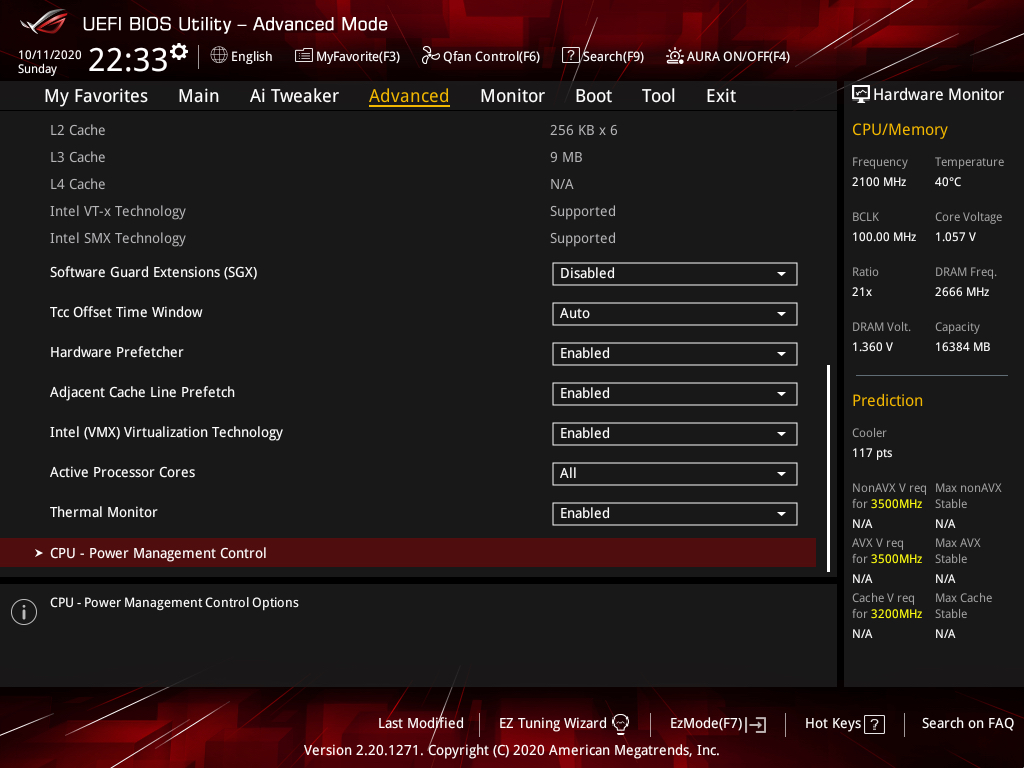Click the L2 Cache row
Image resolution: width=1024 pixels, height=768 pixels.
[408, 131]
